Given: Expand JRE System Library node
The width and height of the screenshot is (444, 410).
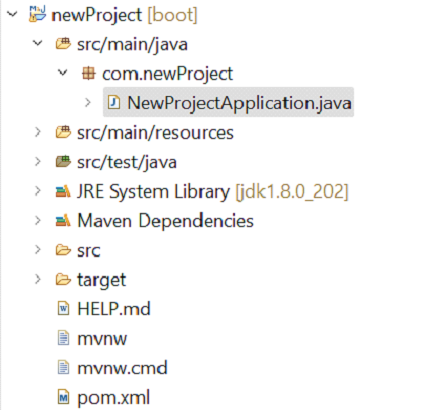Looking at the screenshot, I should (38, 191).
